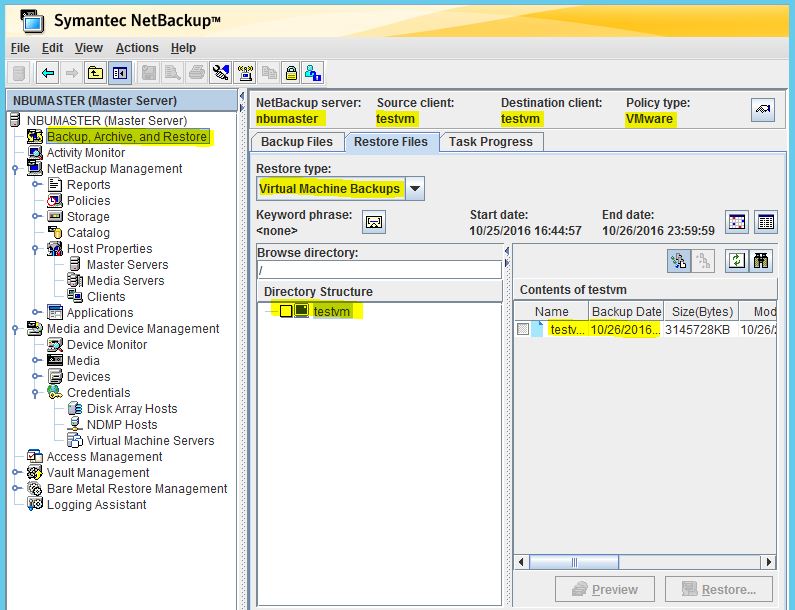
Task: Collapse Media and Device Management node
Action: [15, 329]
